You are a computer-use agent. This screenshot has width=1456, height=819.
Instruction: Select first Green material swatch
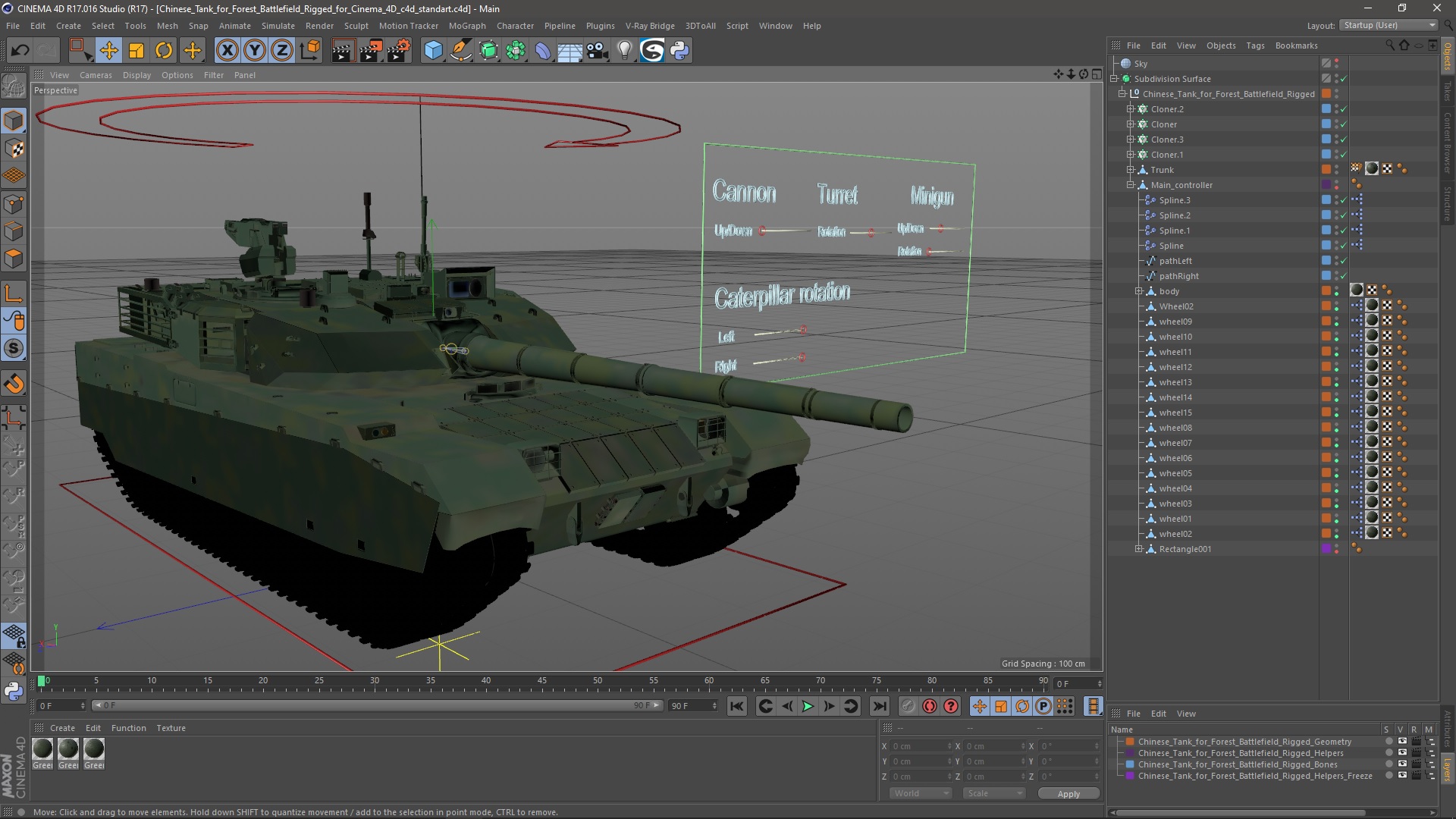42,749
